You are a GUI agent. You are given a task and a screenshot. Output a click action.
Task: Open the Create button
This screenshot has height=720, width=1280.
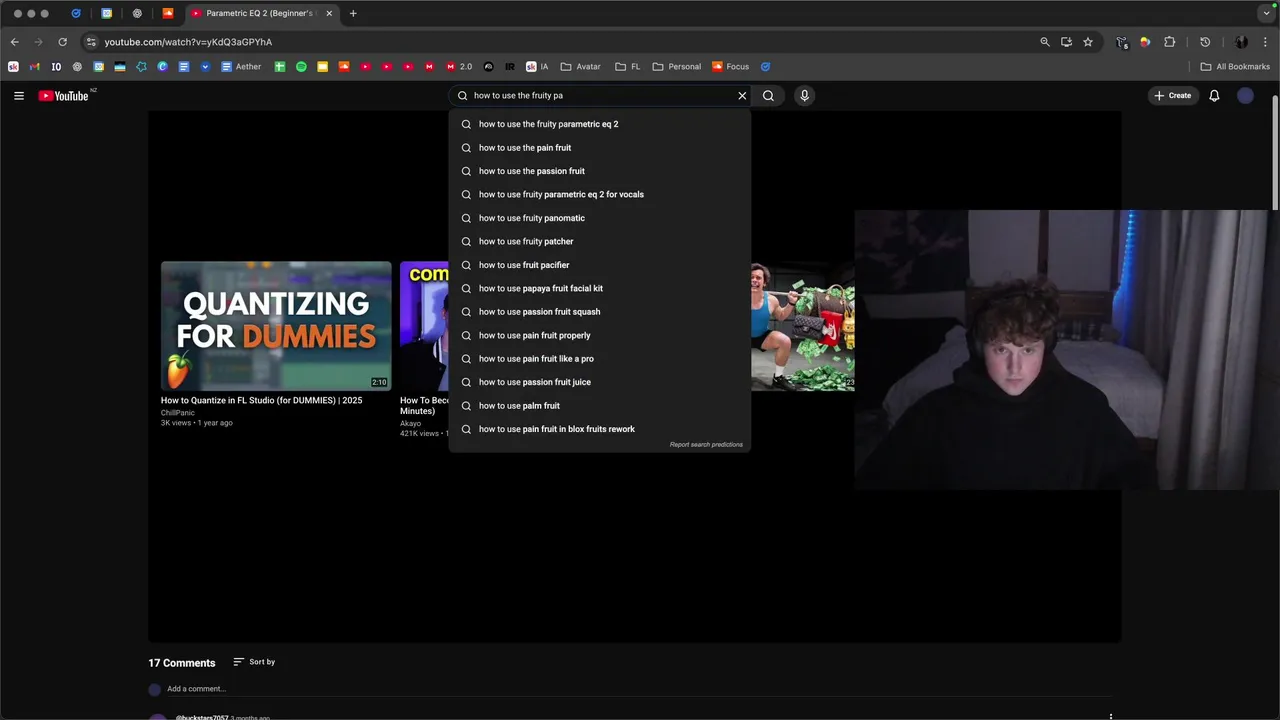1173,96
